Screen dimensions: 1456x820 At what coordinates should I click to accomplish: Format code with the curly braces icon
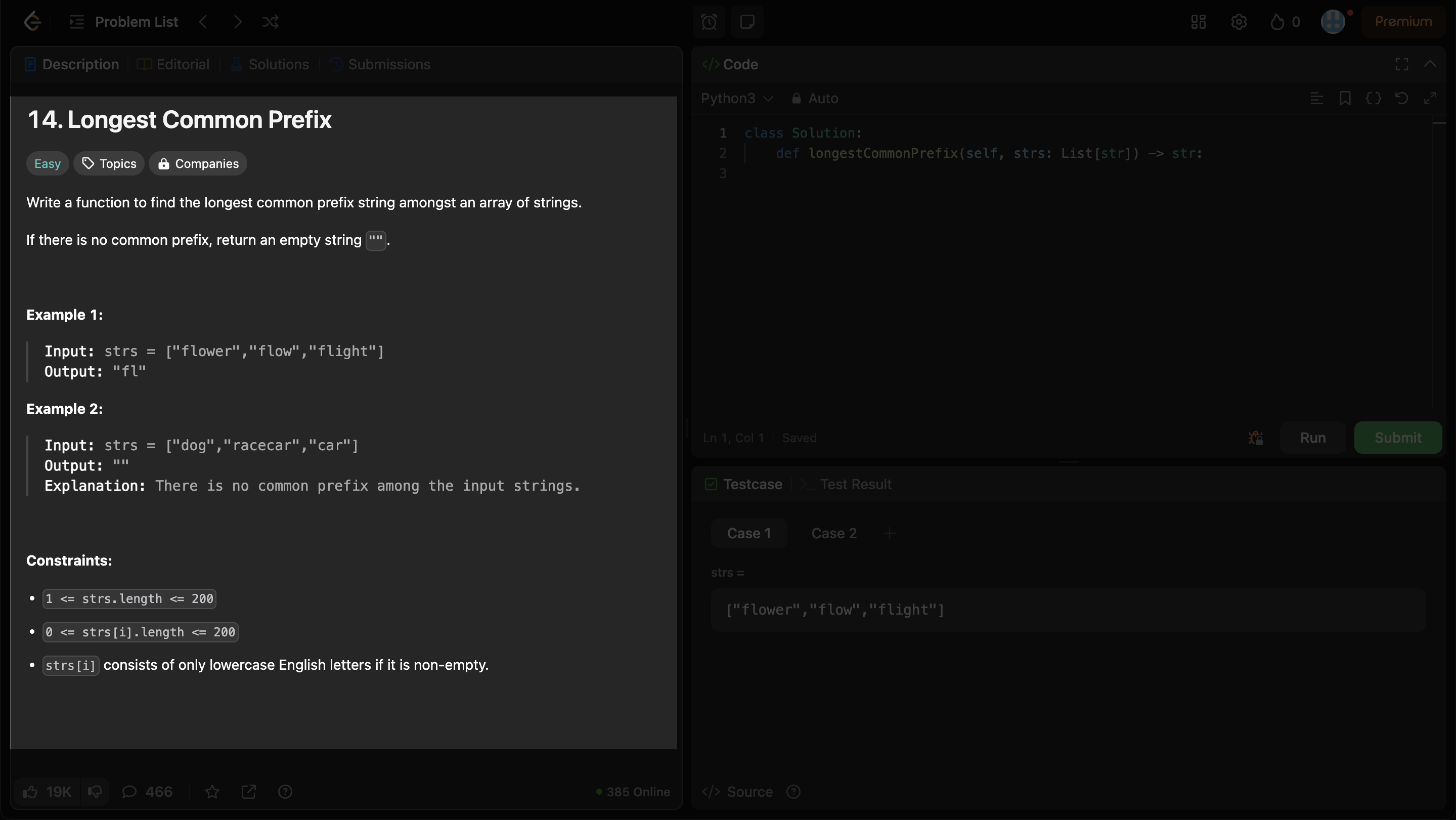(x=1373, y=99)
